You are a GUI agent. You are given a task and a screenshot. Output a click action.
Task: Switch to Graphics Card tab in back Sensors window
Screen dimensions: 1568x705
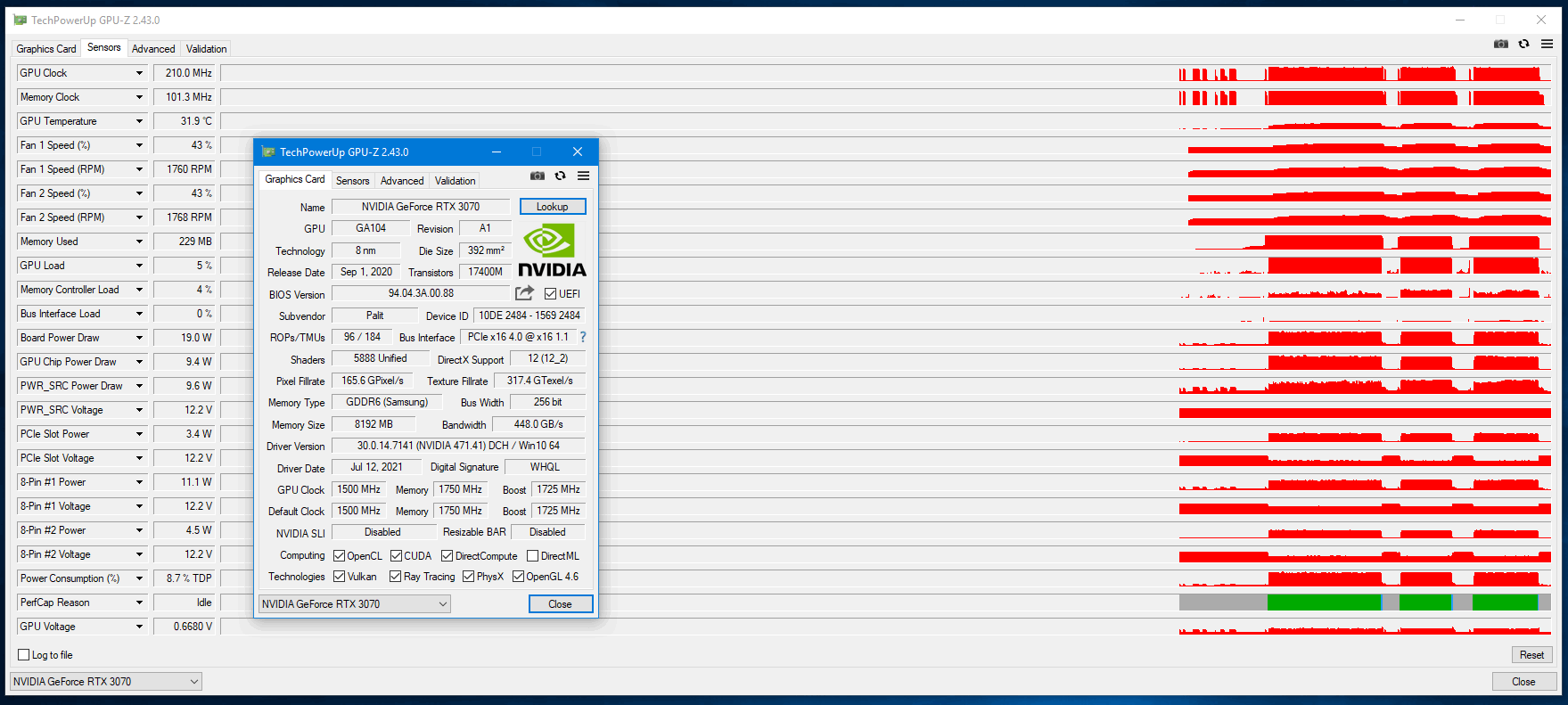pos(46,49)
